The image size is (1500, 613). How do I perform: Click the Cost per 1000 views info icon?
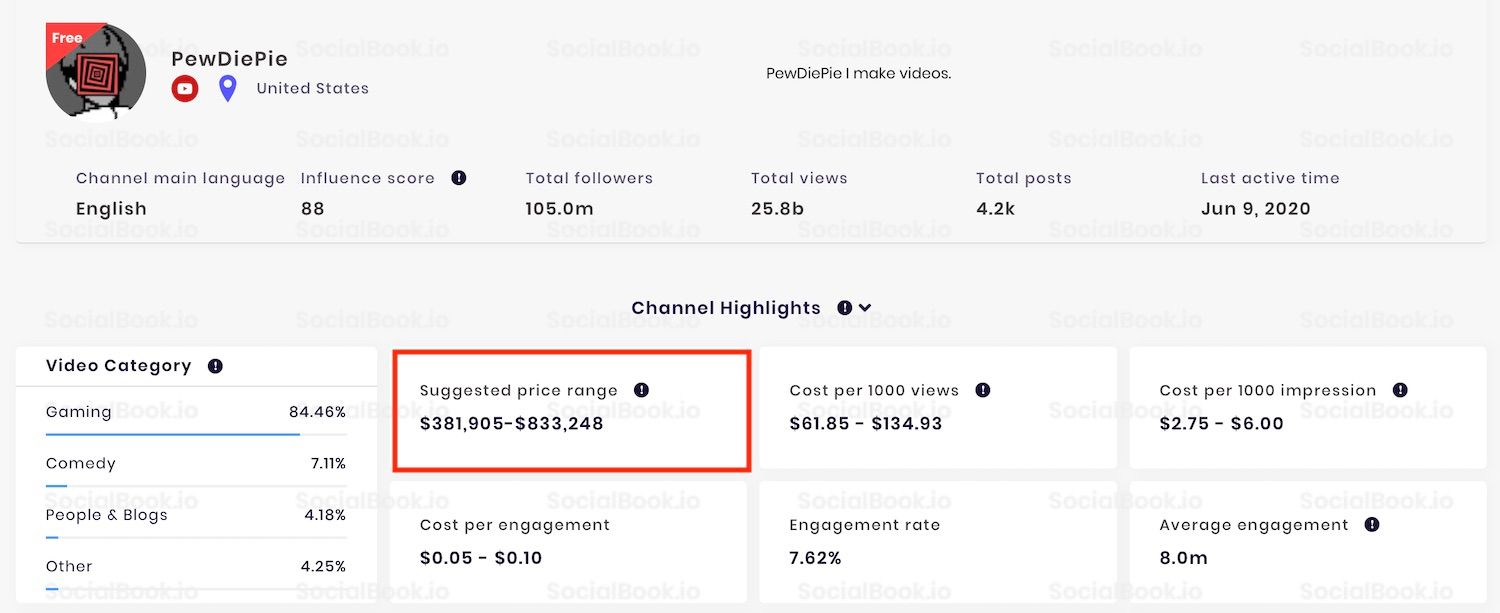click(983, 390)
